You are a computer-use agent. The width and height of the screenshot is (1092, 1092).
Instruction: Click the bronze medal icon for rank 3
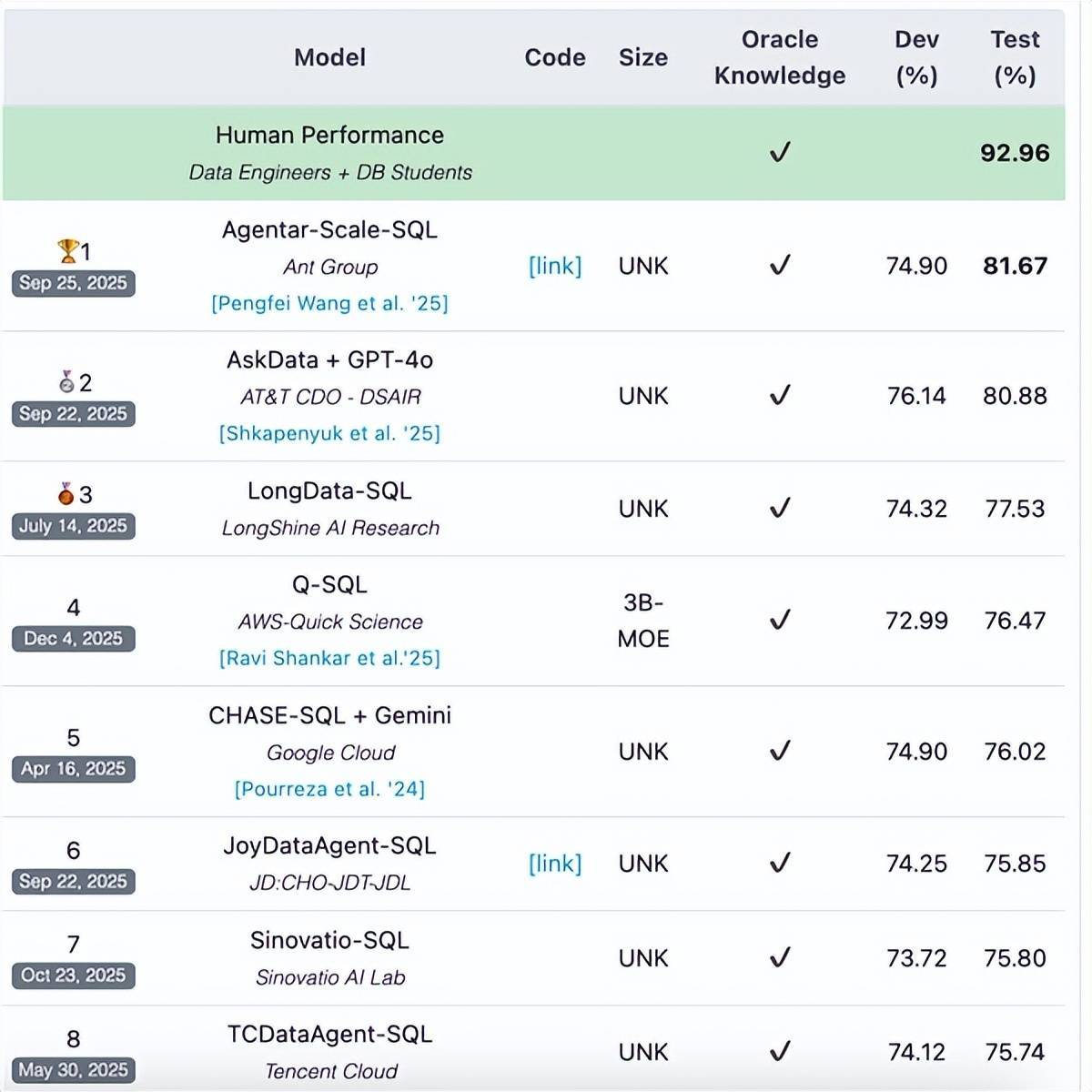click(66, 494)
